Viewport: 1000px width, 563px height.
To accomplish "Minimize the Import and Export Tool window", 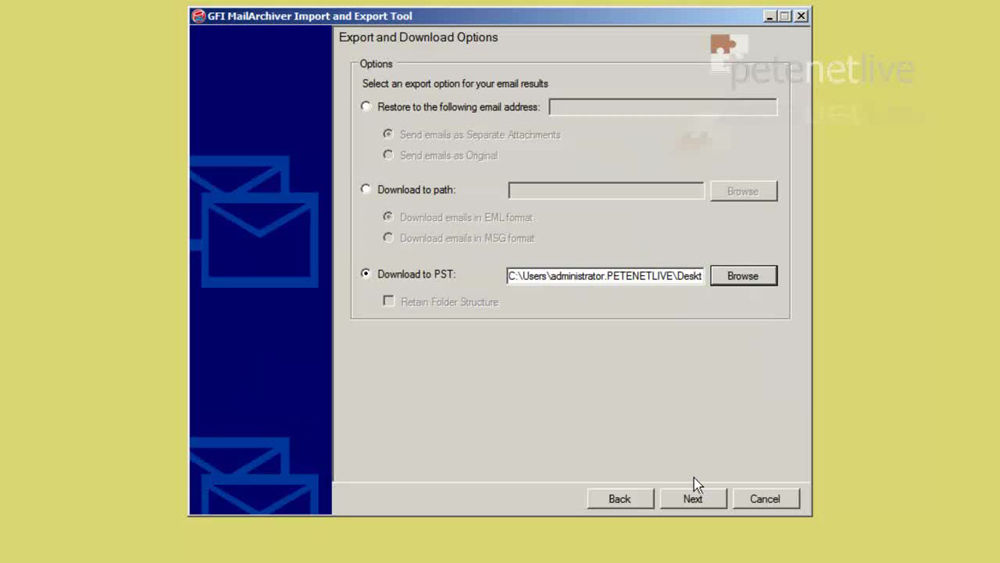I will point(769,16).
